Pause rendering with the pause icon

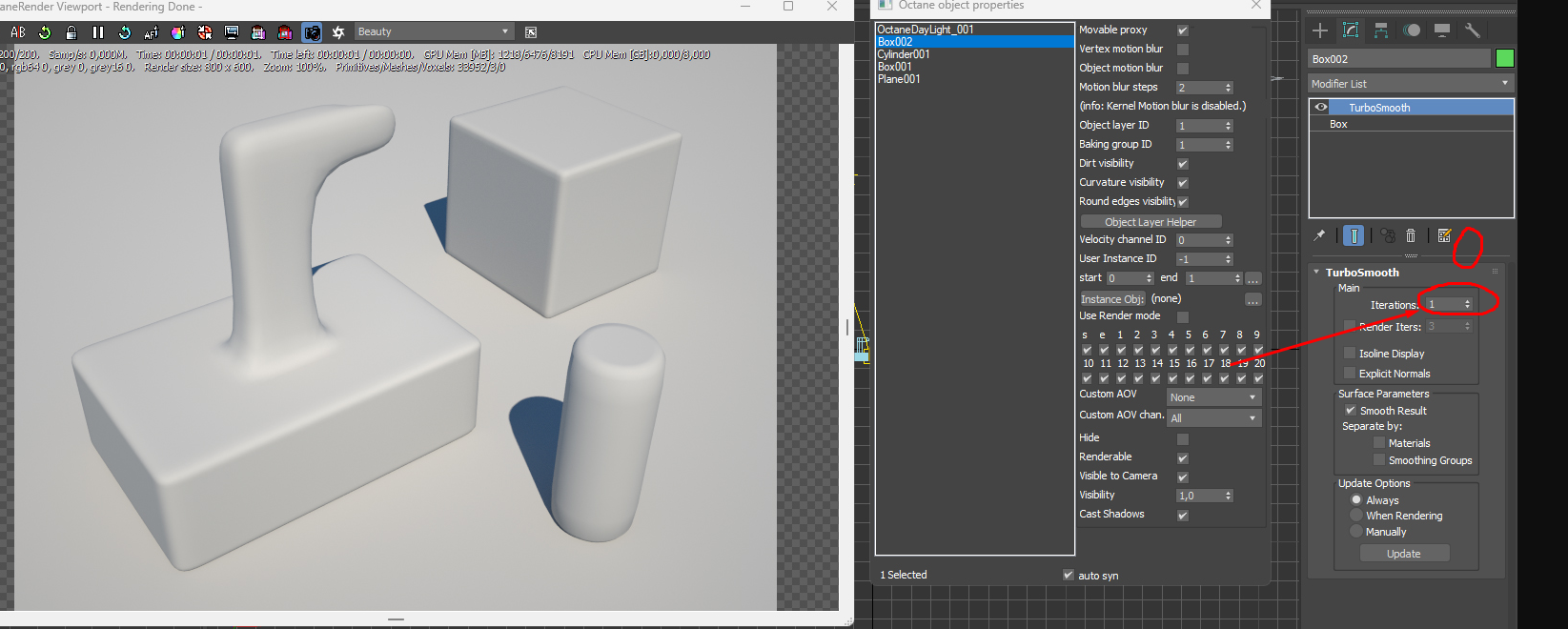point(98,32)
